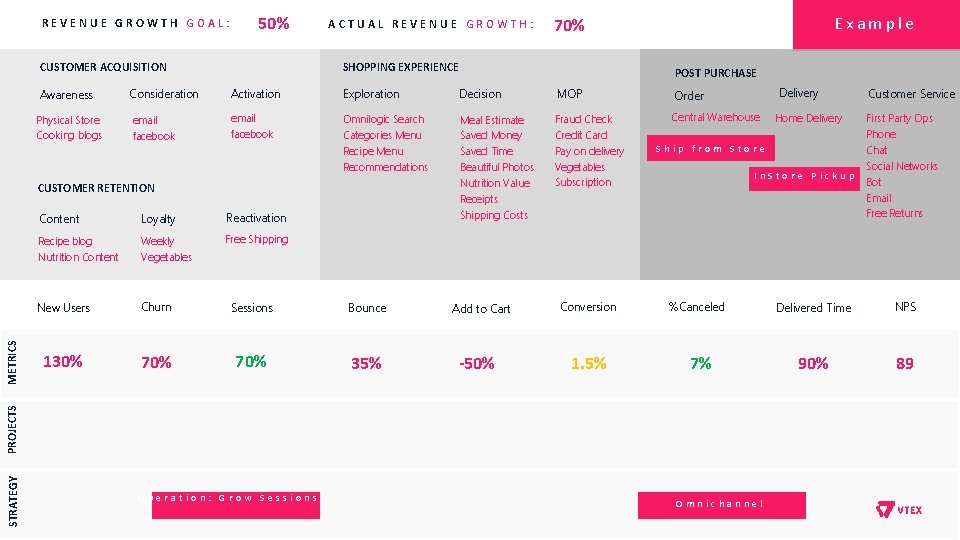Viewport: 960px width, 540px height.
Task: Select the STRATEGY vertical row label
Action: tap(12, 501)
